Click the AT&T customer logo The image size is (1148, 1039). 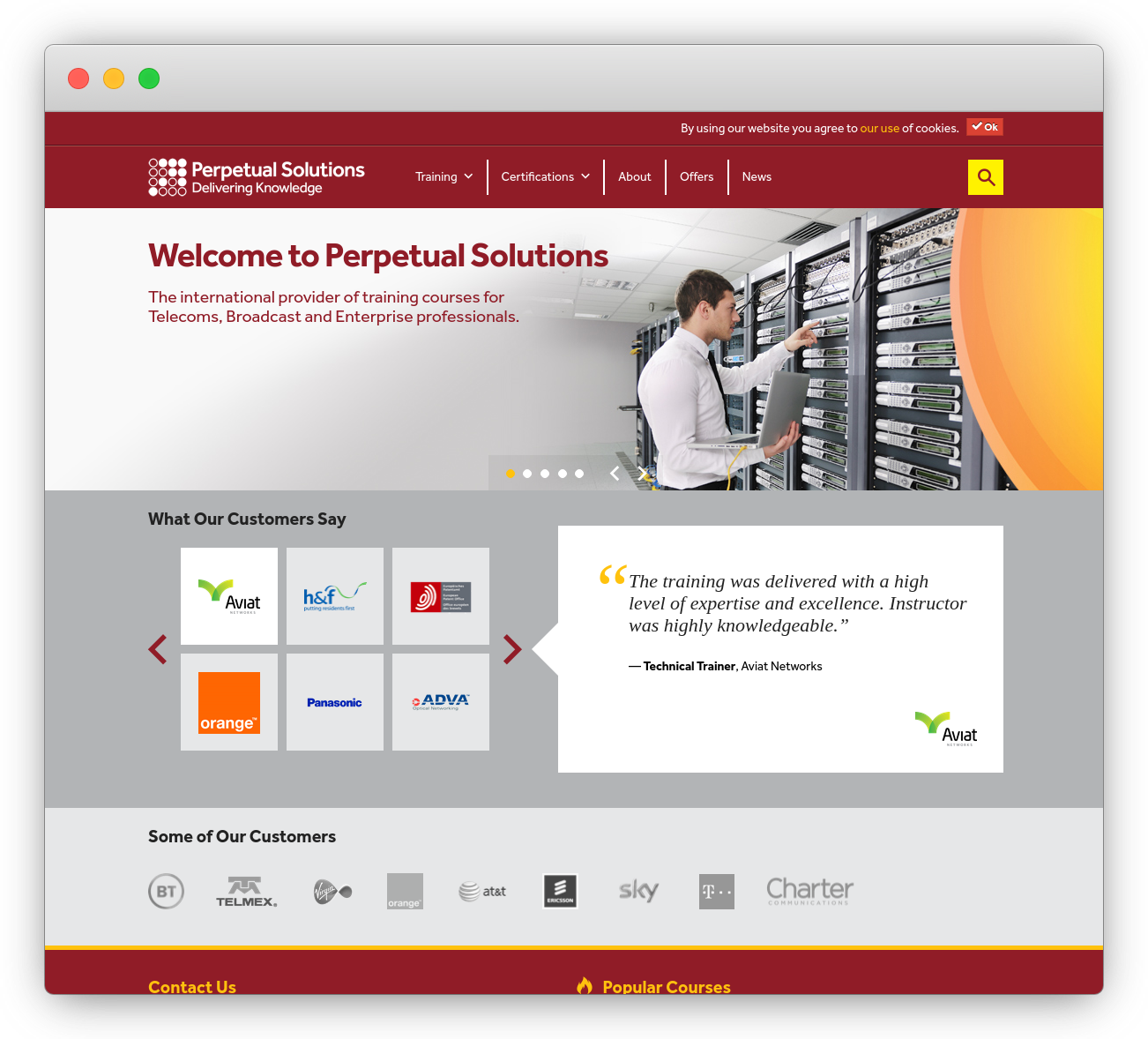pyautogui.click(x=482, y=892)
